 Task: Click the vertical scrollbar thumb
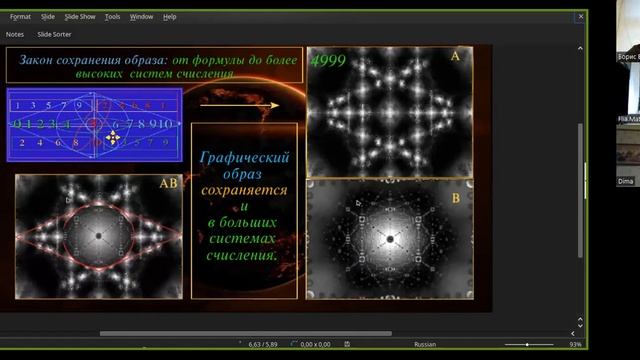[x=580, y=190]
